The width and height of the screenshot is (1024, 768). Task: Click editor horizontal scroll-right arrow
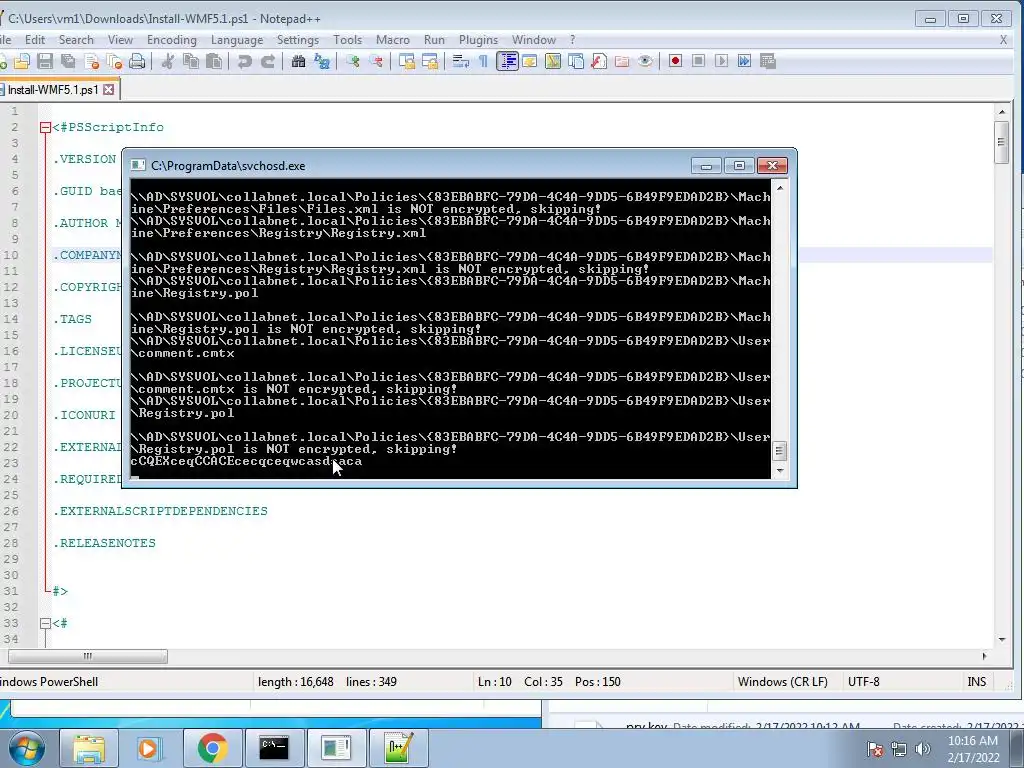click(984, 656)
